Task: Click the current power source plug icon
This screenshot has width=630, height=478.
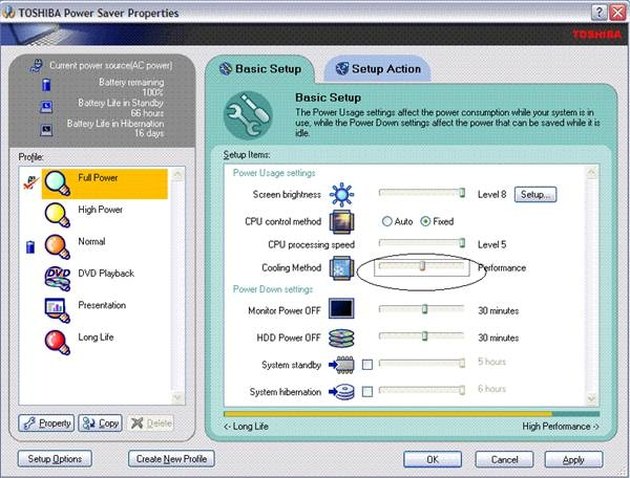Action: (x=37, y=65)
